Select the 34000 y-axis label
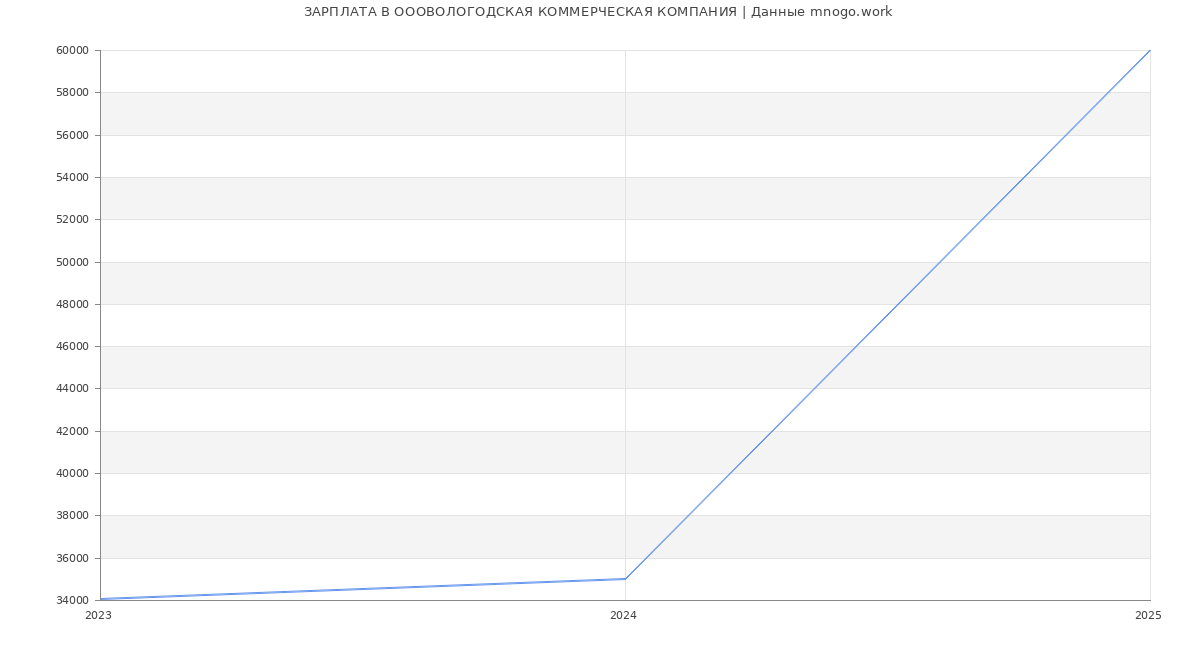Viewport: 1200px width, 650px height. pyautogui.click(x=72, y=600)
